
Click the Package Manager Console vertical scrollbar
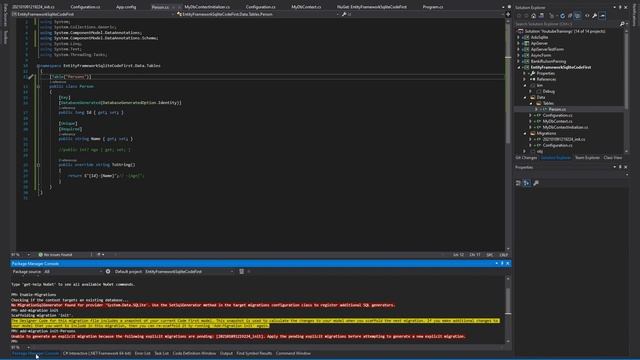tap(508, 310)
